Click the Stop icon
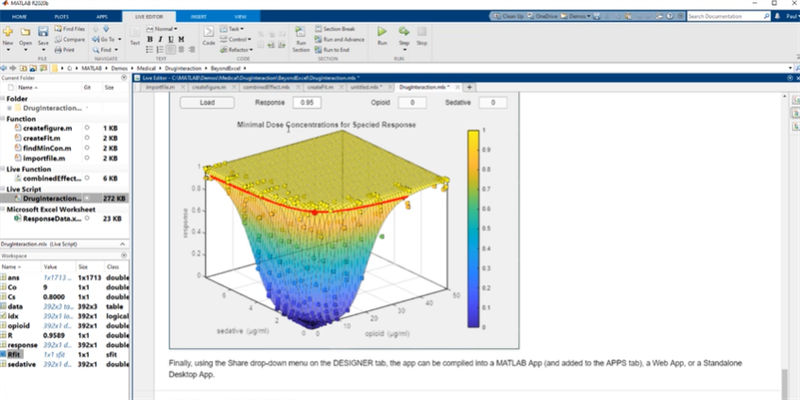The image size is (800, 400). 421,32
